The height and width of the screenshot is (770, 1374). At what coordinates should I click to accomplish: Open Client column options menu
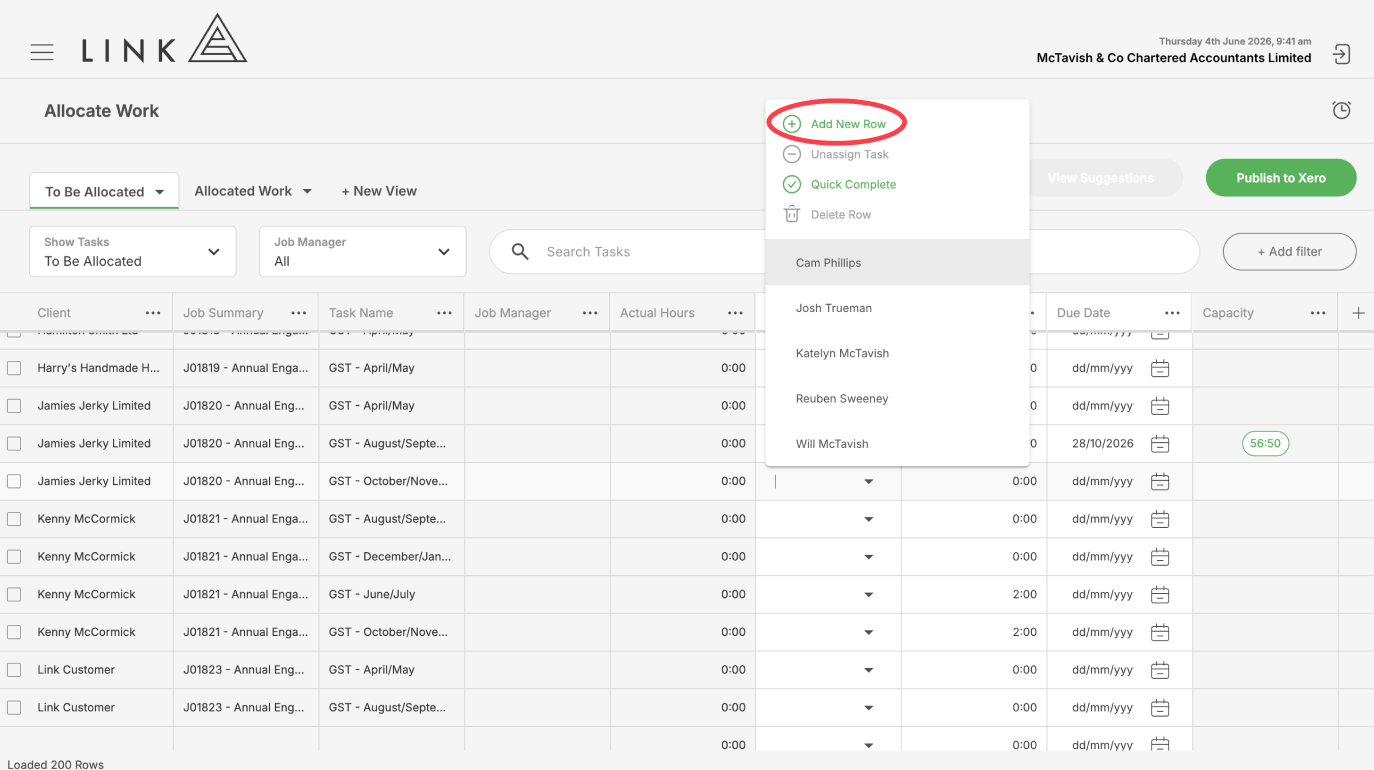[x=153, y=313]
